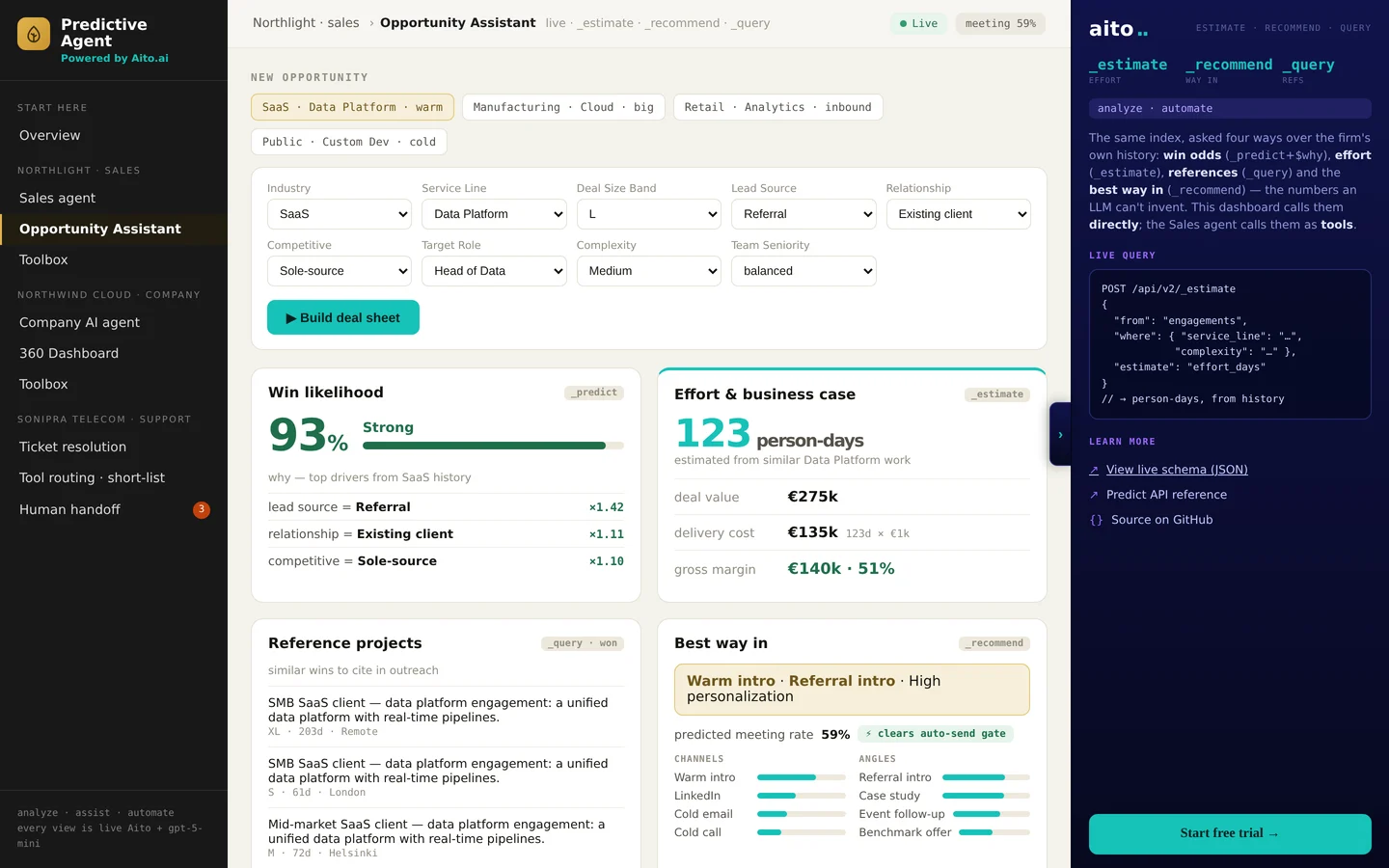Open Toolbox under Northlight Sales
This screenshot has height=868, width=1389.
coord(114,259)
